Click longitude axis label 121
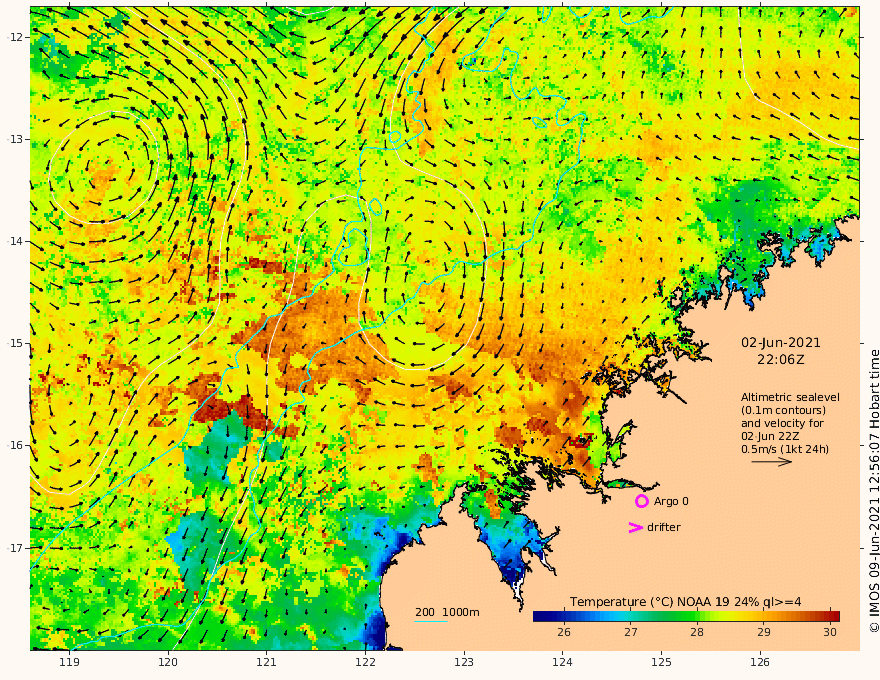The height and width of the screenshot is (680, 880). pyautogui.click(x=267, y=663)
